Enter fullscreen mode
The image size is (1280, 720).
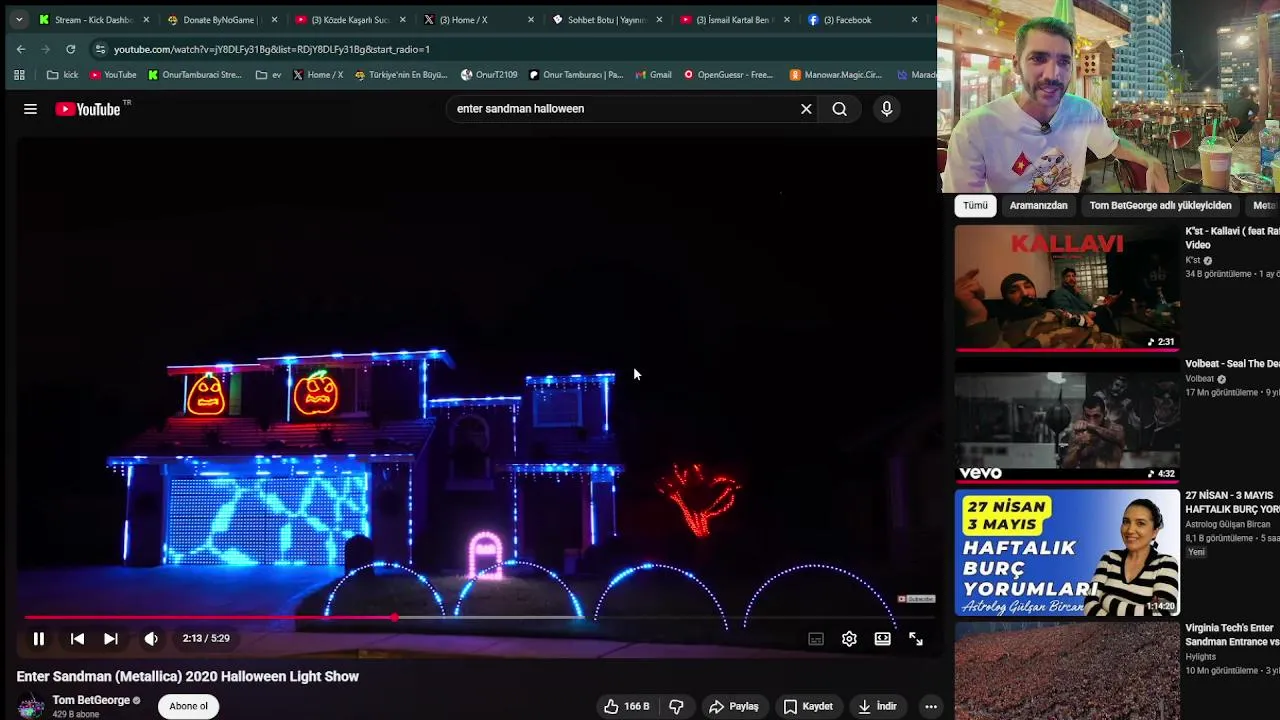[916, 639]
